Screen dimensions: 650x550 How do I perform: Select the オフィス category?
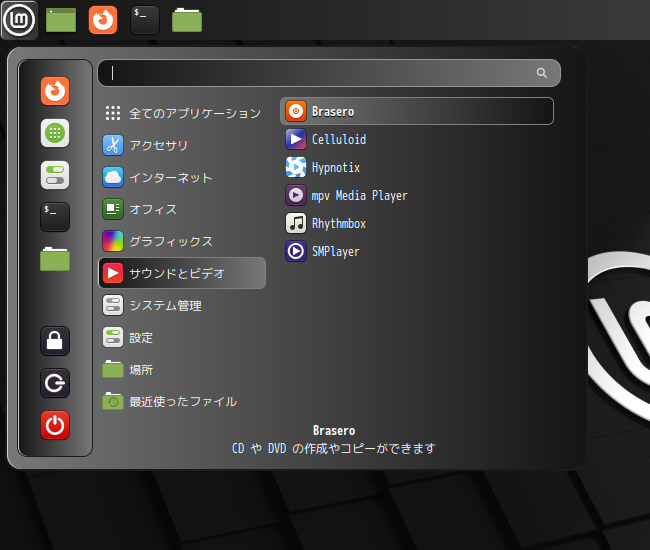coord(182,209)
